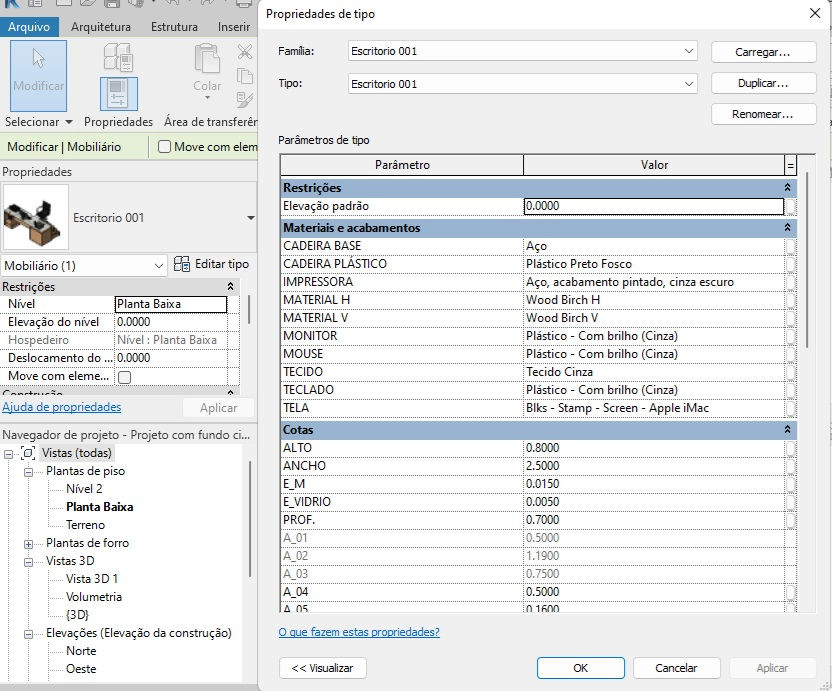Open the Colar dropdown arrow
Screen dimensions: 832x691
[207, 98]
